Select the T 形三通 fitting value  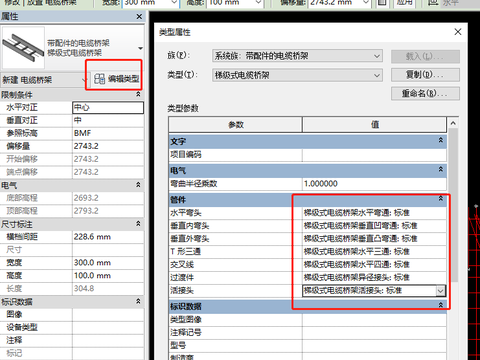click(x=374, y=252)
